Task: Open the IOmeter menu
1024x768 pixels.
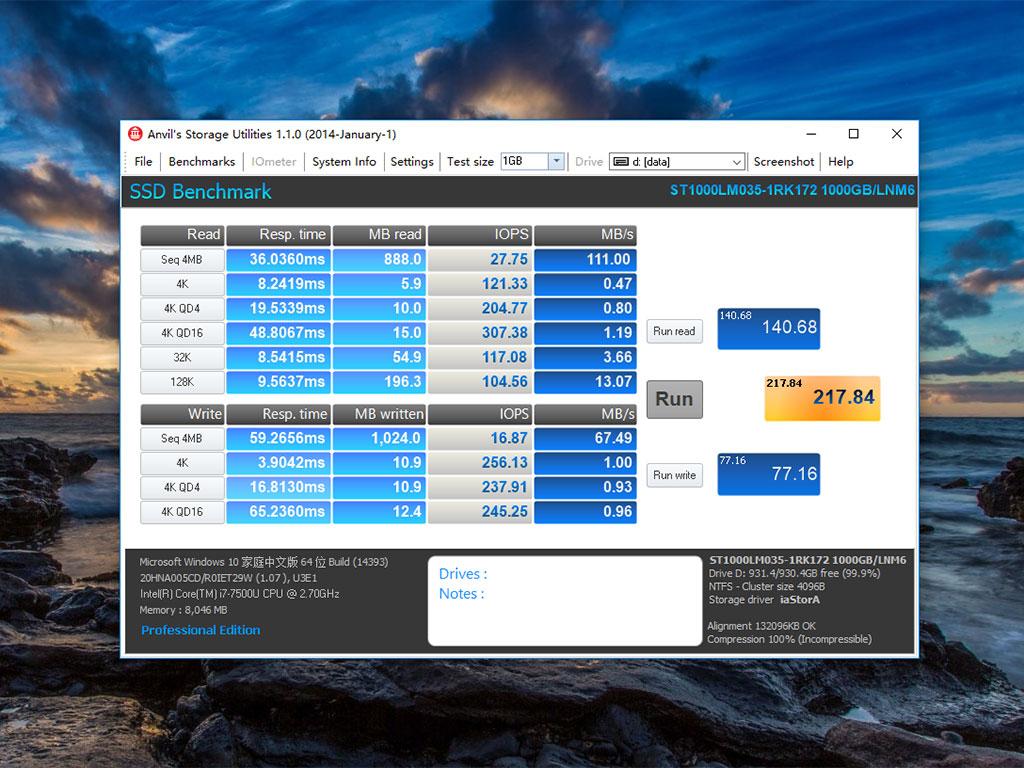Action: click(x=274, y=161)
